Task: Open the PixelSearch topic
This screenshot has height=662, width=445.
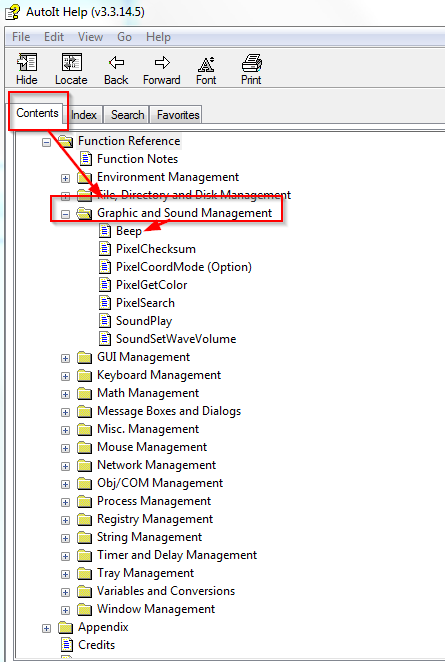Action: (145, 303)
